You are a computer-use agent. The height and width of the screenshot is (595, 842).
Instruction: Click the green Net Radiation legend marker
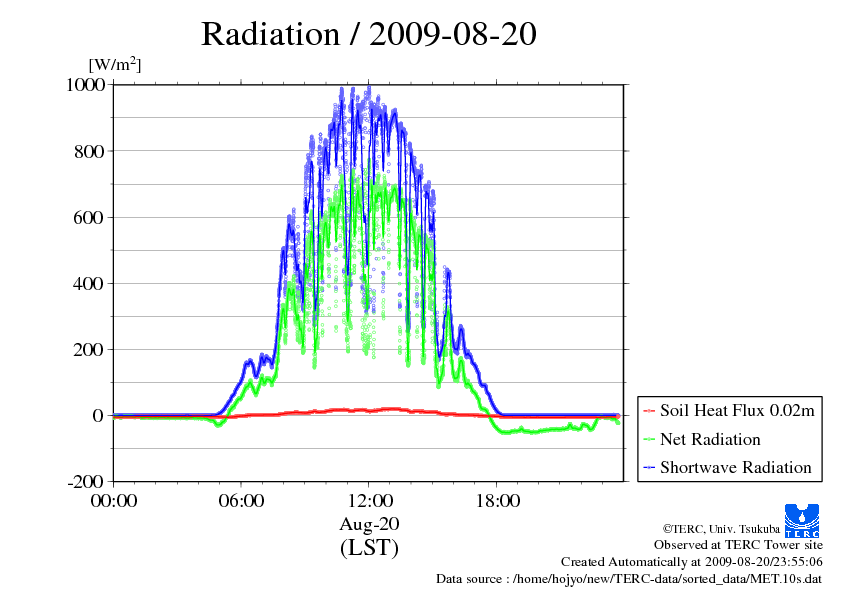[x=649, y=440]
